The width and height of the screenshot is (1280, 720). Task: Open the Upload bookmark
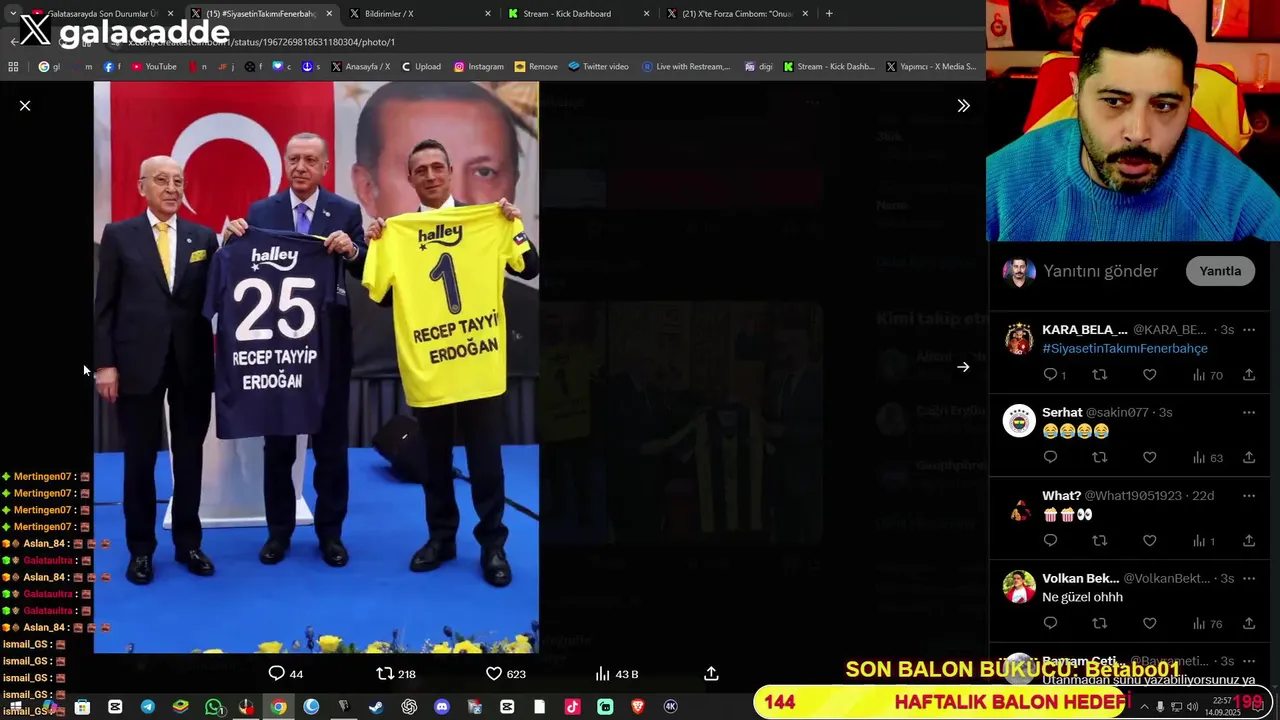(x=421, y=67)
